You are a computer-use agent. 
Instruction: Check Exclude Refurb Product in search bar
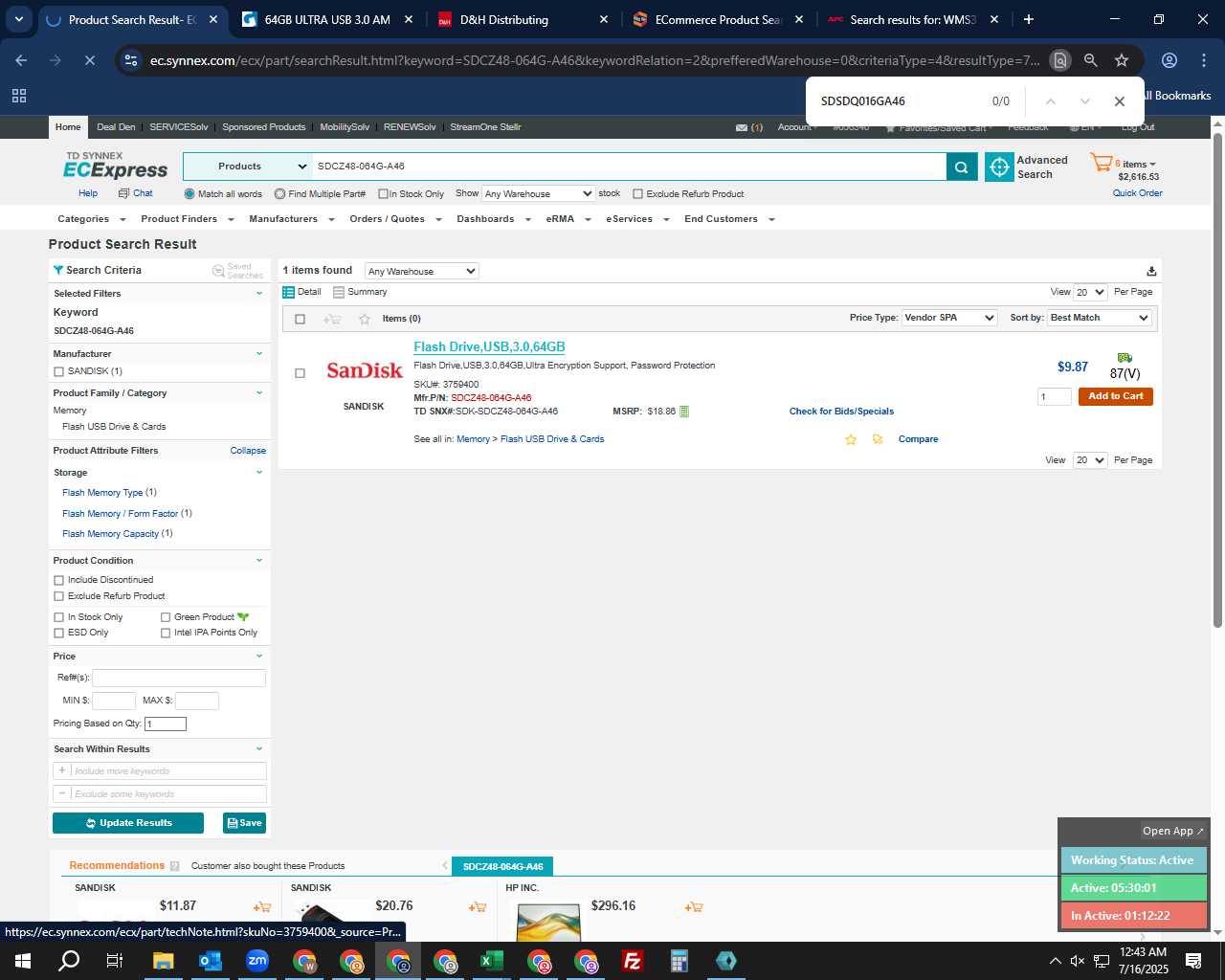tap(637, 194)
